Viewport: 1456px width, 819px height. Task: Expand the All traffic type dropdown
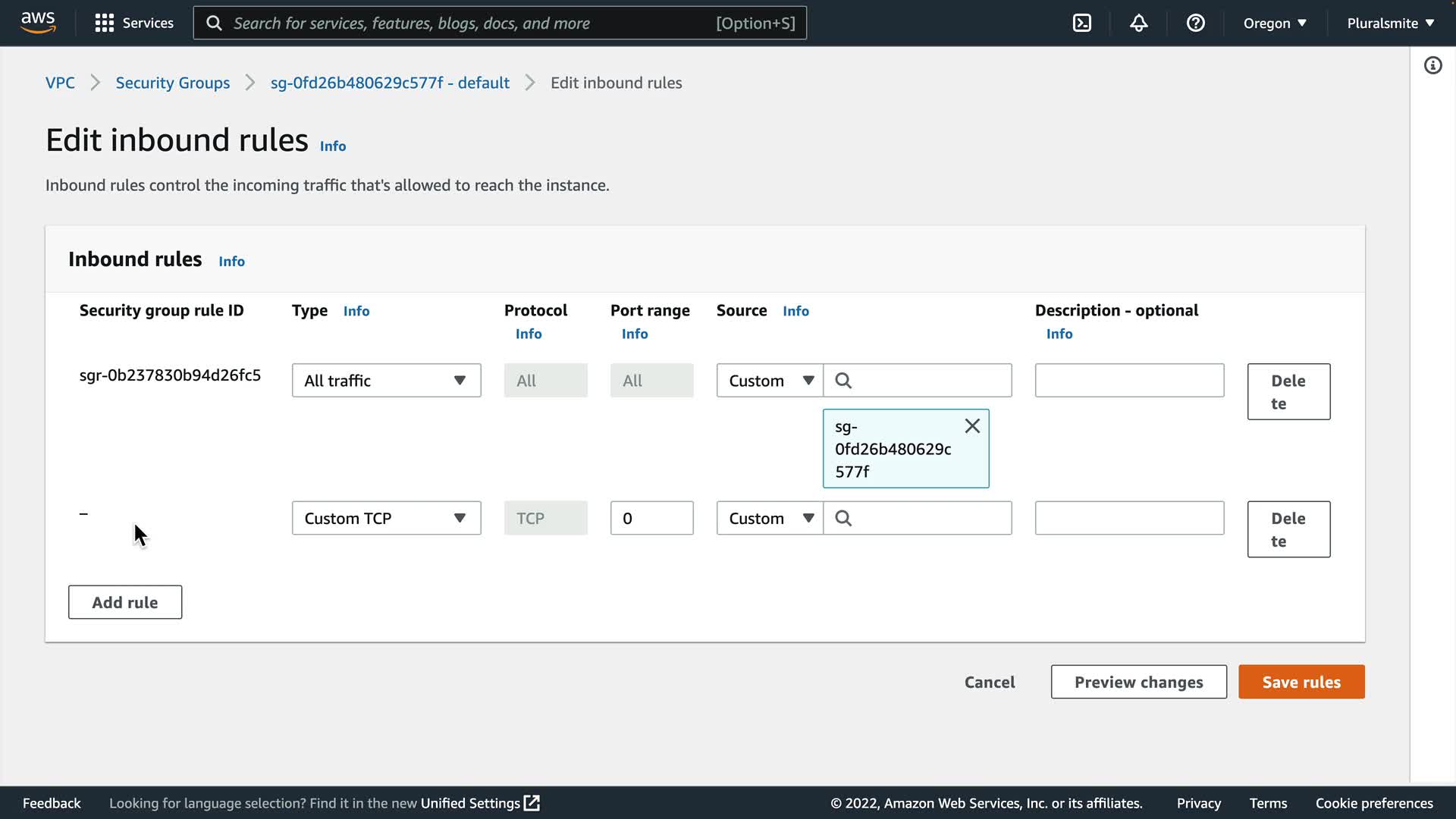tap(386, 380)
